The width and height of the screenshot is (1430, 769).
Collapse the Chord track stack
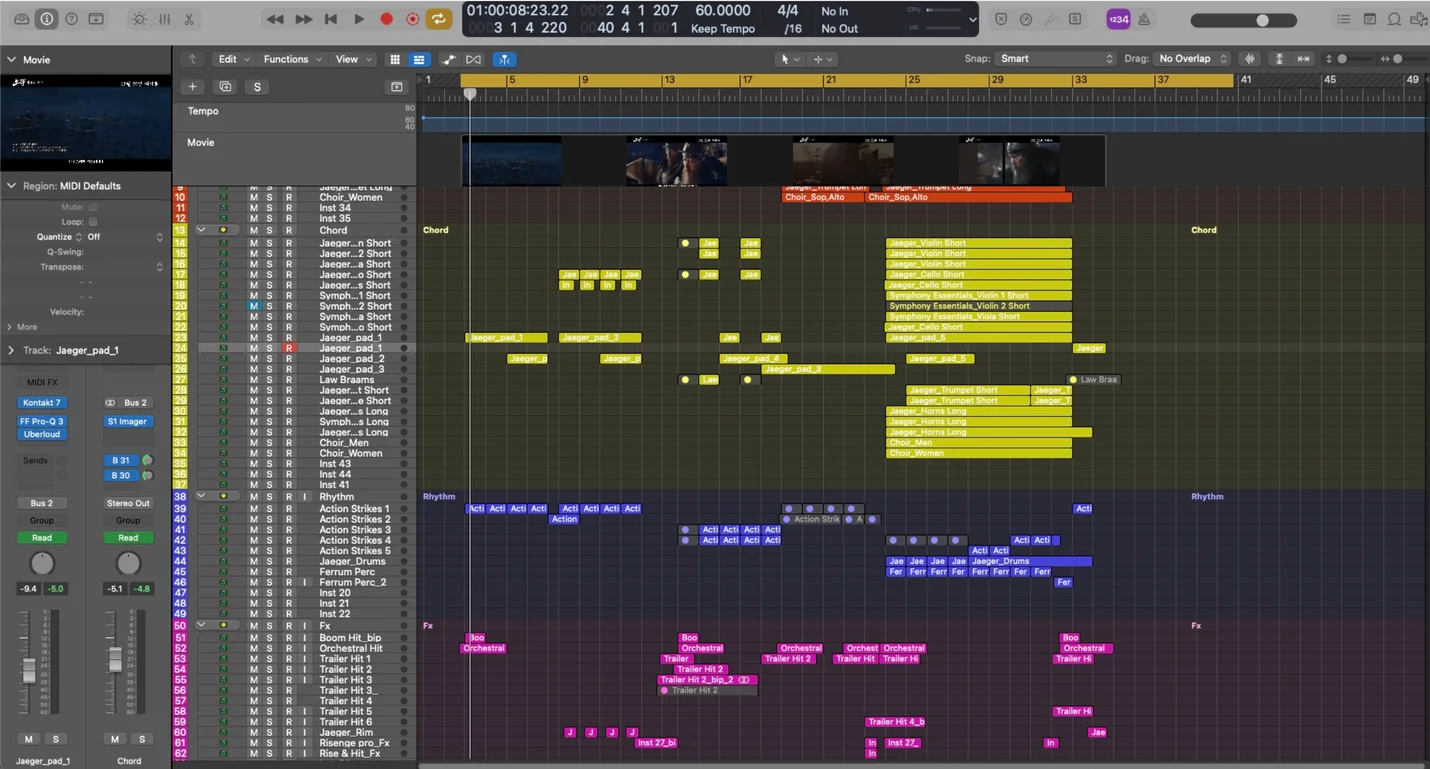(201, 230)
